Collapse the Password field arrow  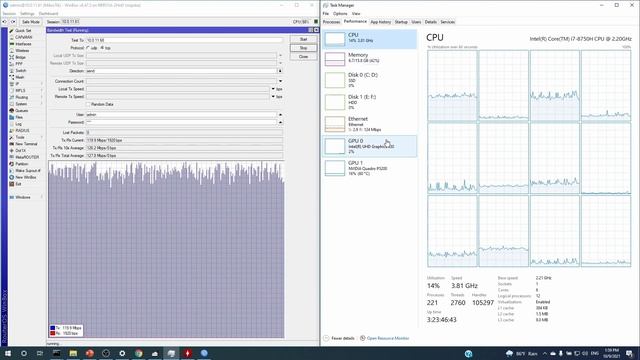tap(280, 122)
